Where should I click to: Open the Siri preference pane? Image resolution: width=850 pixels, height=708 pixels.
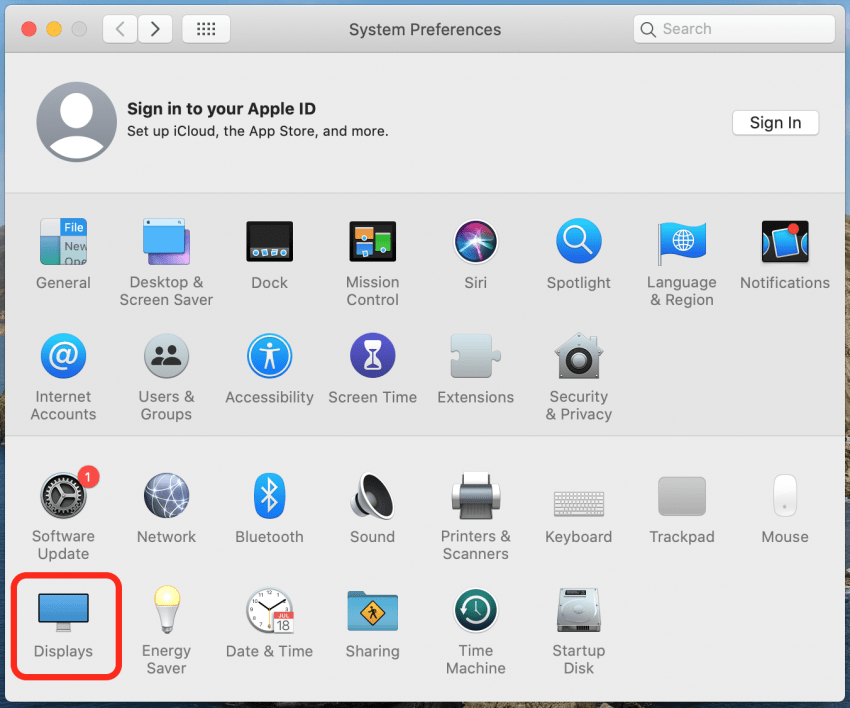[x=475, y=241]
